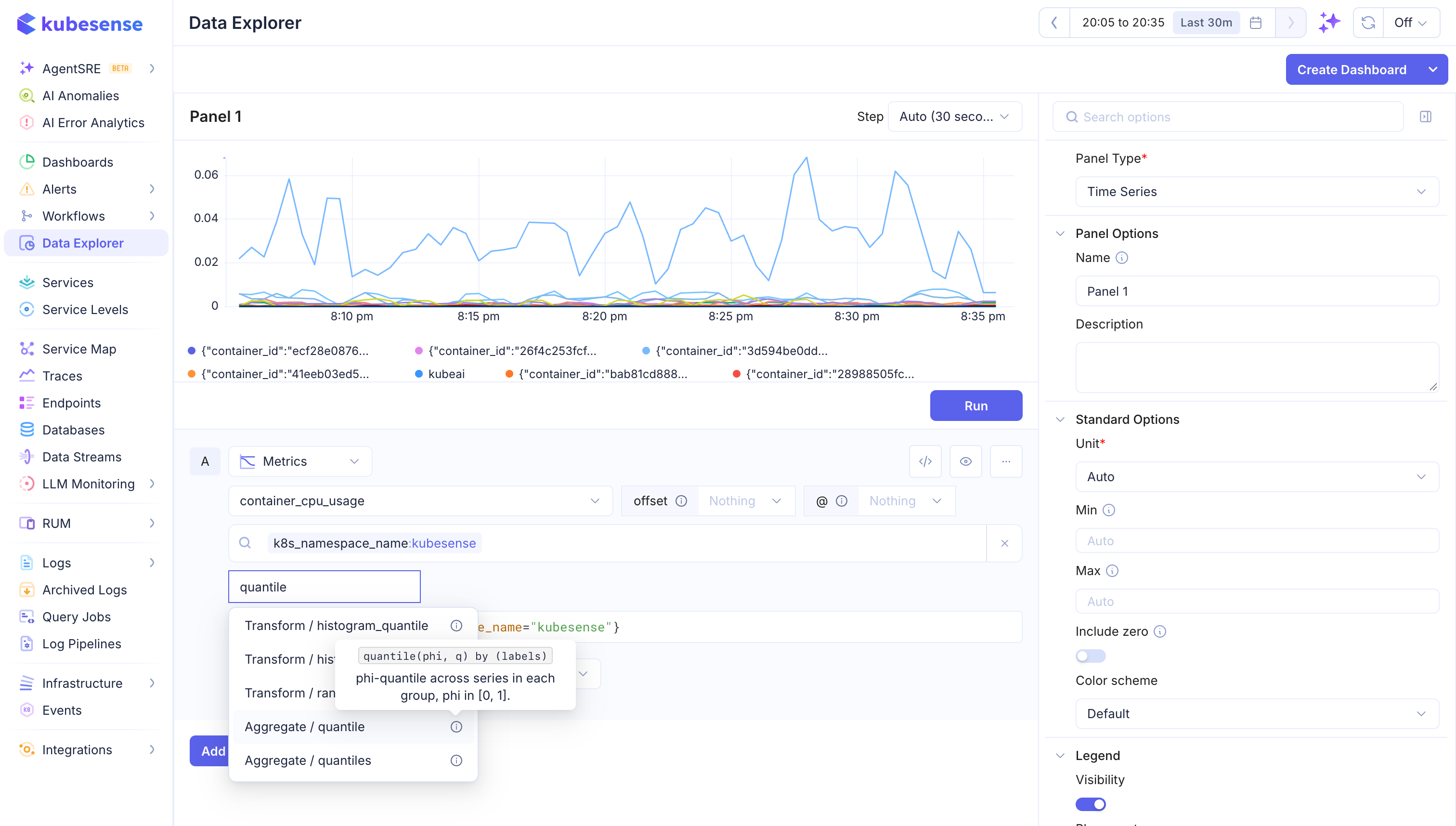Open the Step dropdown
The image size is (1456, 826).
point(954,117)
